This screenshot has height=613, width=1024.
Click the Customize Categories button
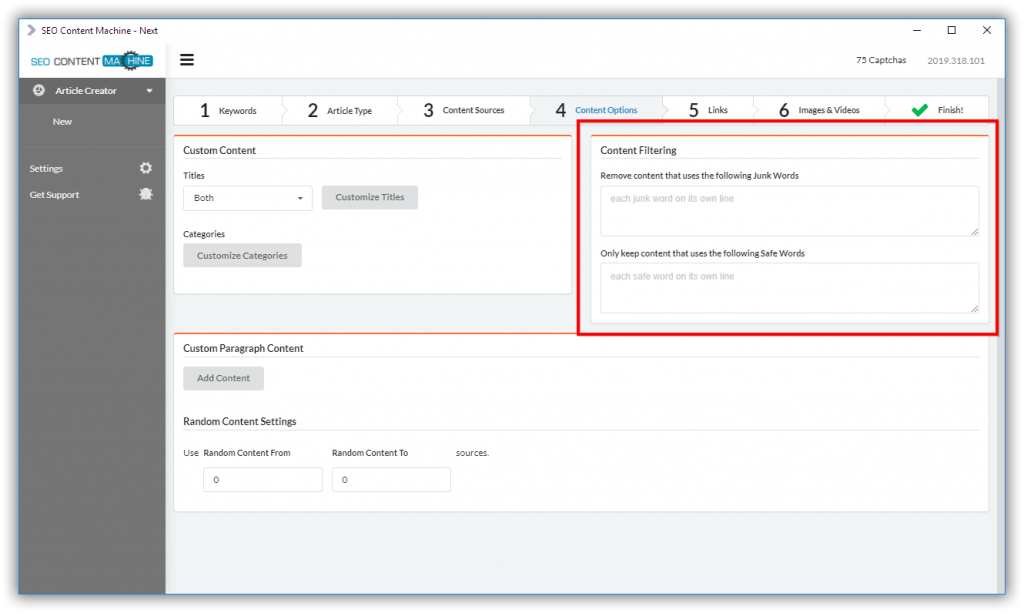tap(242, 255)
